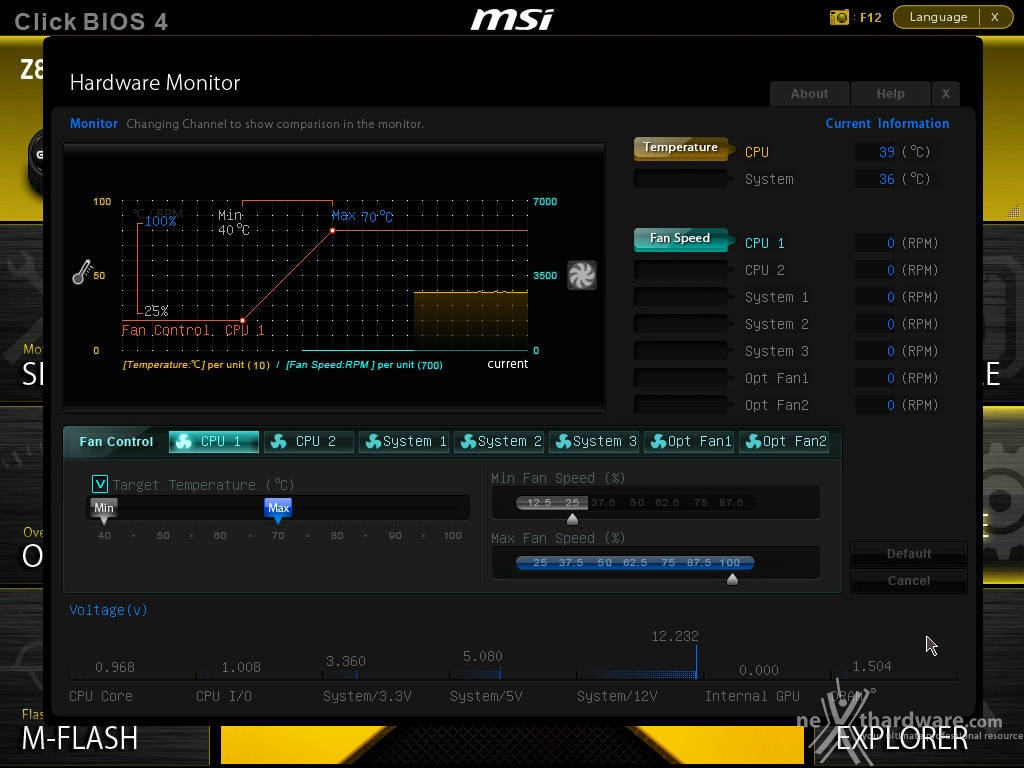Image resolution: width=1024 pixels, height=768 pixels.
Task: Click the System/3.3V reading 3.360
Action: click(x=345, y=661)
